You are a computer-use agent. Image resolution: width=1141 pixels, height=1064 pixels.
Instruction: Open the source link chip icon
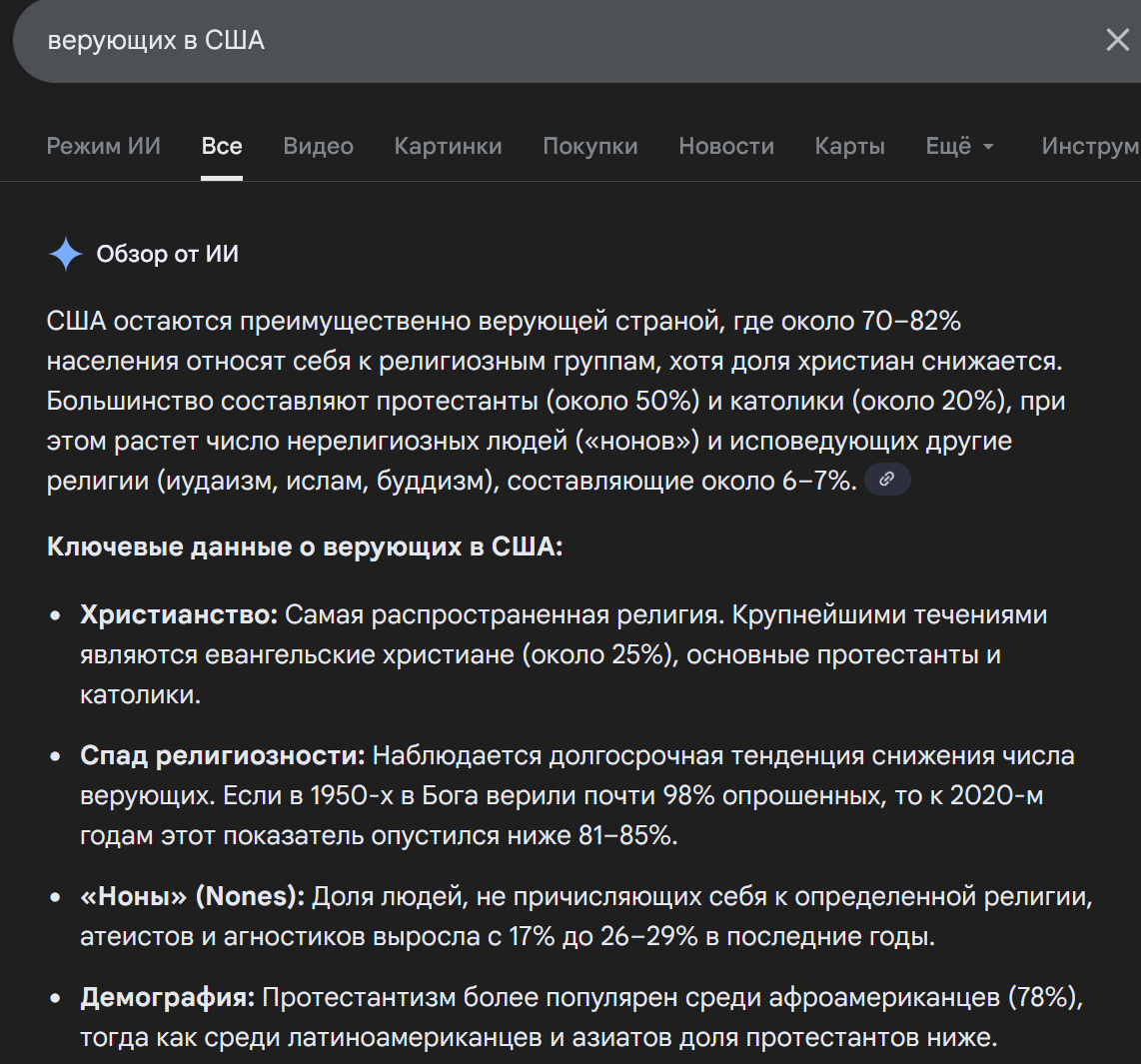tap(887, 481)
